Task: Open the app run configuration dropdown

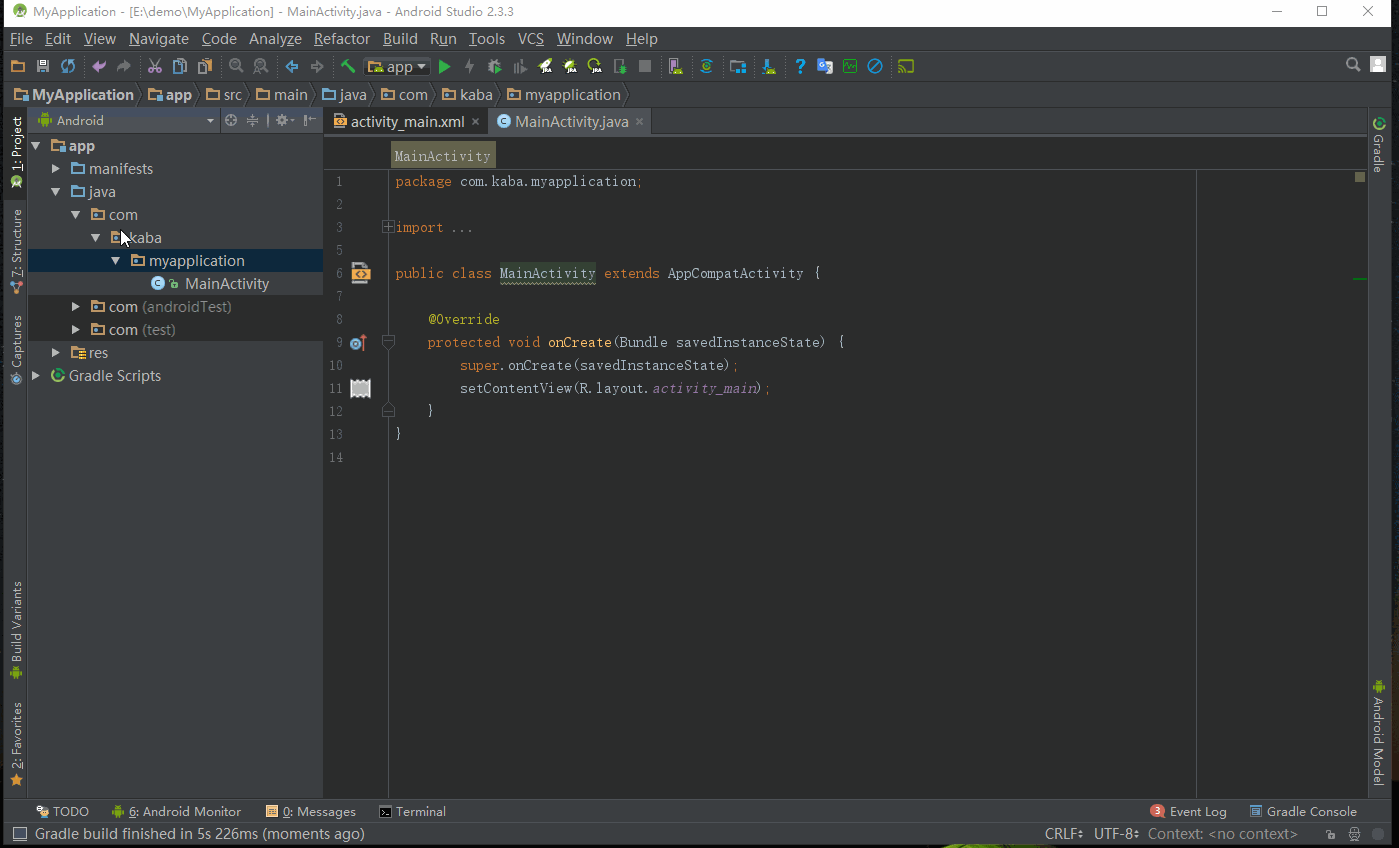Action: click(x=398, y=67)
